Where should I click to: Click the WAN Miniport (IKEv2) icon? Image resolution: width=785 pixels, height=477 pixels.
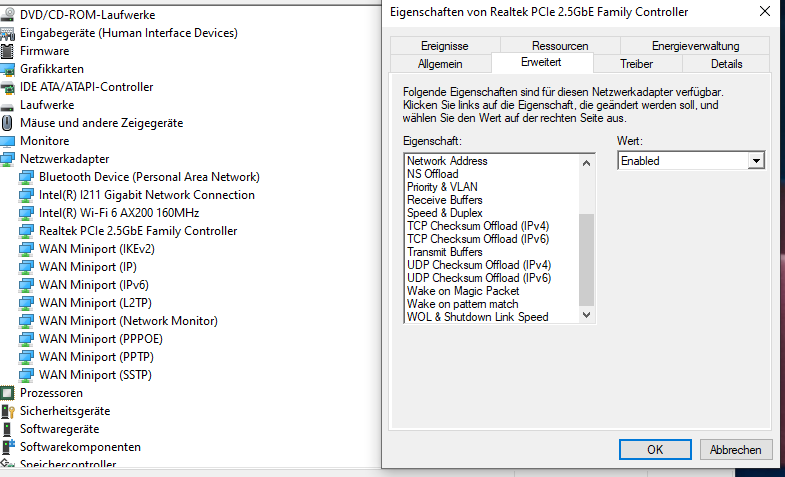[26, 249]
